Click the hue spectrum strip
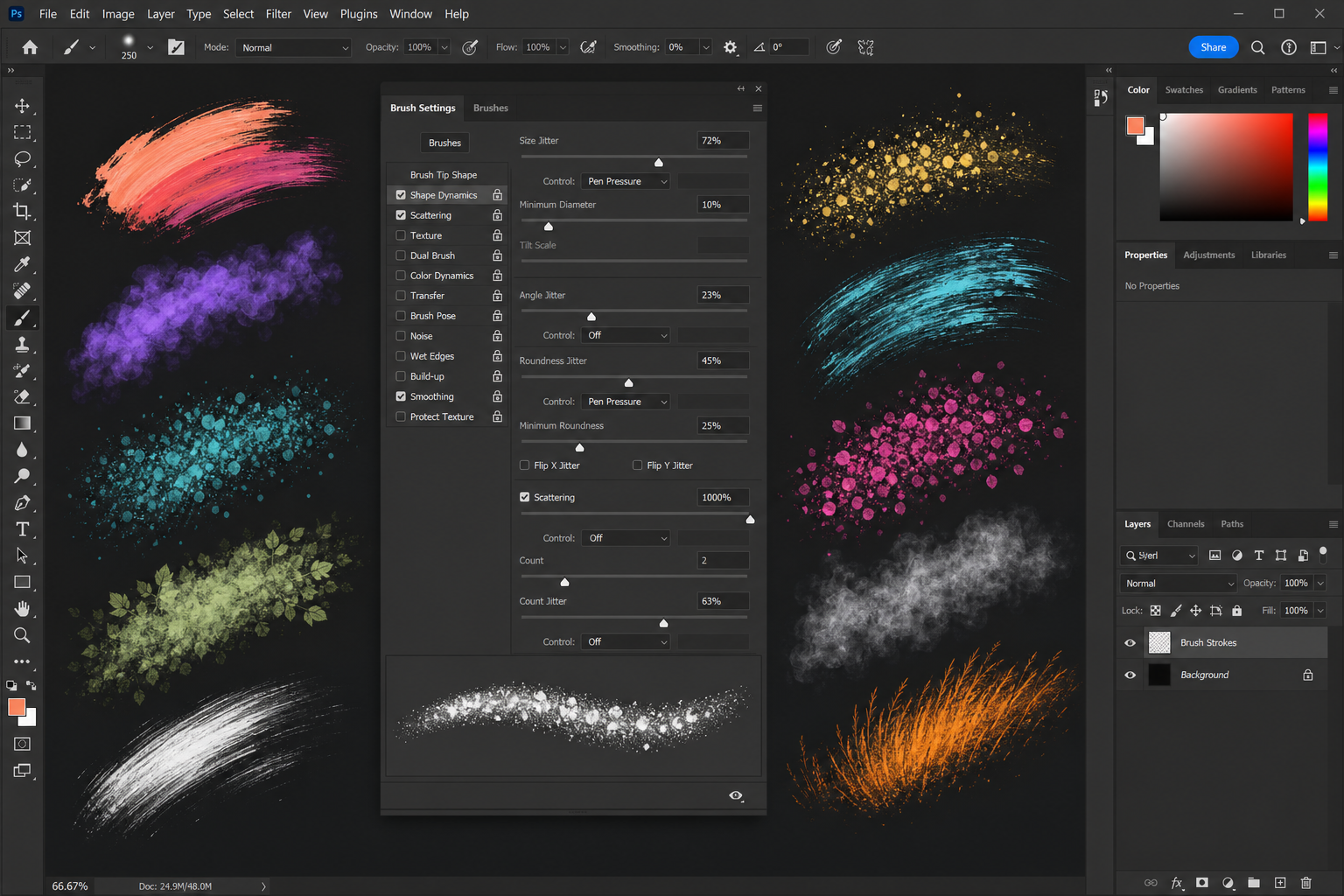 (1318, 166)
